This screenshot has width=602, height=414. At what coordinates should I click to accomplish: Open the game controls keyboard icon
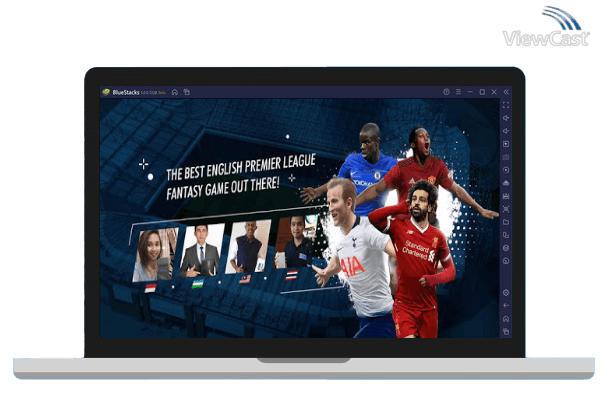(x=506, y=157)
